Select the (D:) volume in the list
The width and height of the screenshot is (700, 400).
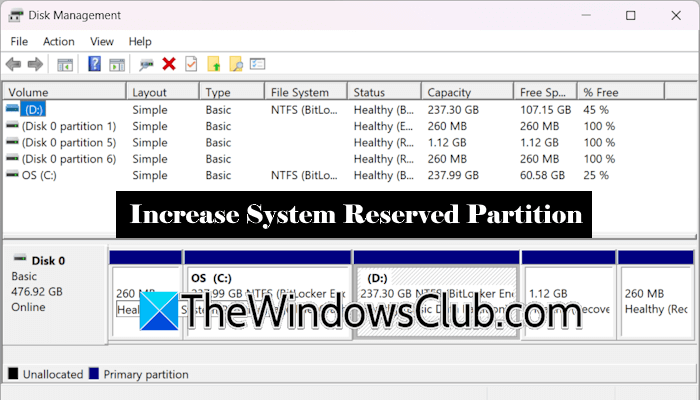click(x=34, y=109)
